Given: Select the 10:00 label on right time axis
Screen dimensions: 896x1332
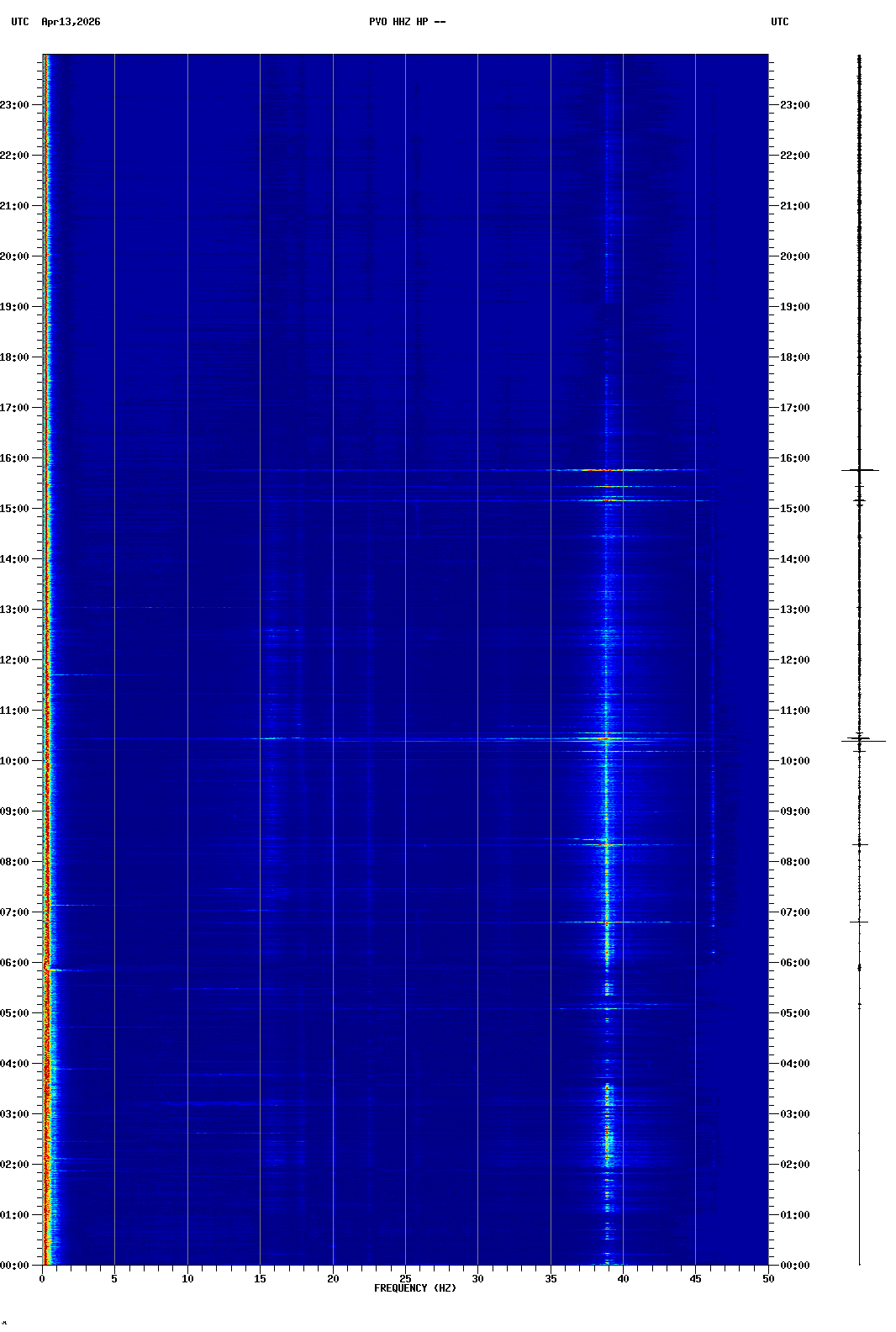Looking at the screenshot, I should coord(794,761).
